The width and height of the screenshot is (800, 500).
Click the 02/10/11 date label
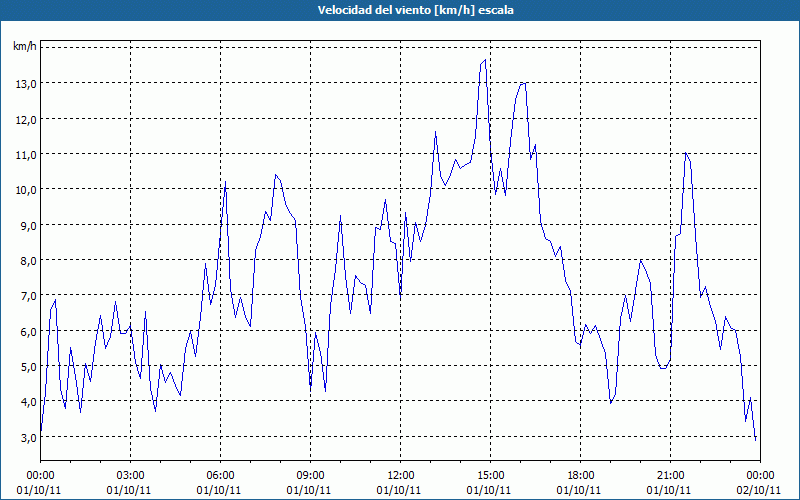(x=760, y=490)
